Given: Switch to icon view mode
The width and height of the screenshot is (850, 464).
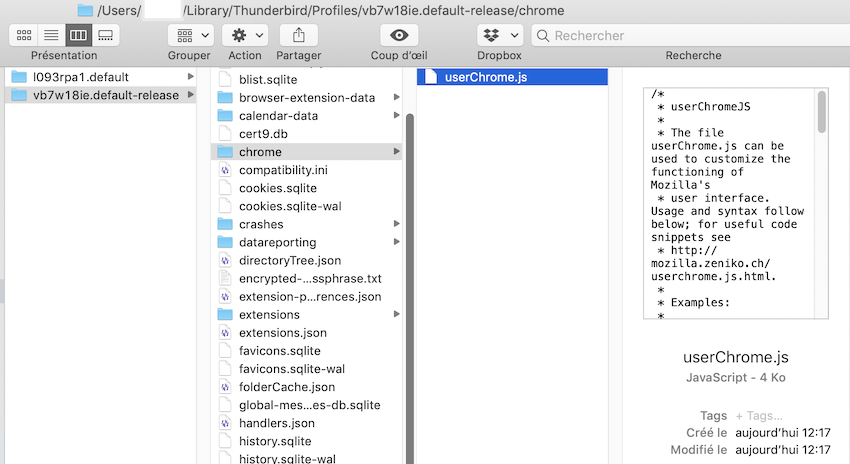Looking at the screenshot, I should [x=23, y=35].
